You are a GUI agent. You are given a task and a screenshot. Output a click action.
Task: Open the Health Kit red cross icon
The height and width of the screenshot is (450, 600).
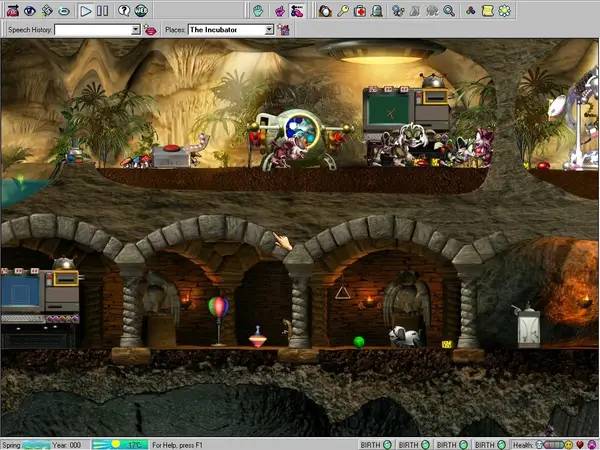[x=359, y=10]
